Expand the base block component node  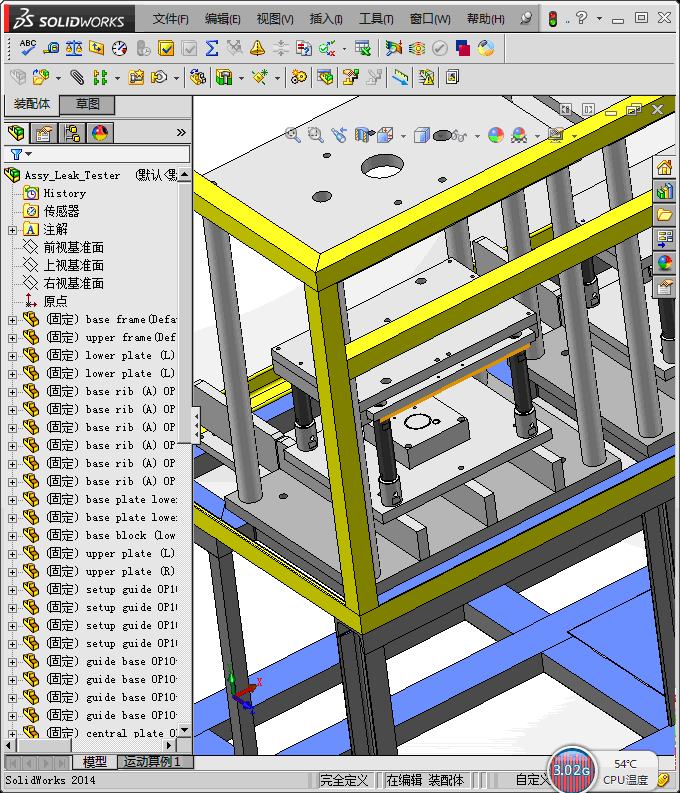click(12, 536)
